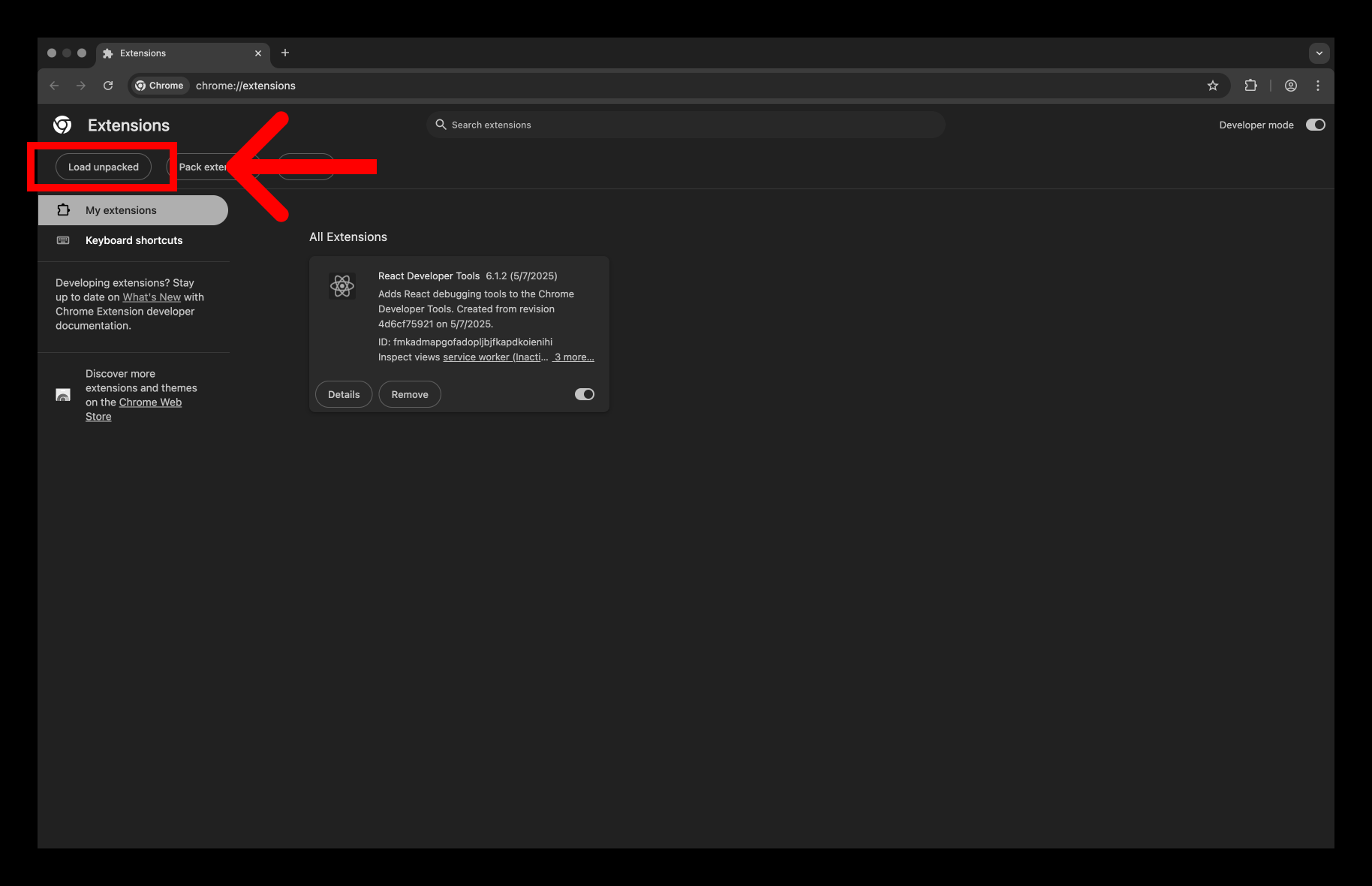Inspect the service worker view link
This screenshot has width=1372, height=886.
click(x=495, y=357)
